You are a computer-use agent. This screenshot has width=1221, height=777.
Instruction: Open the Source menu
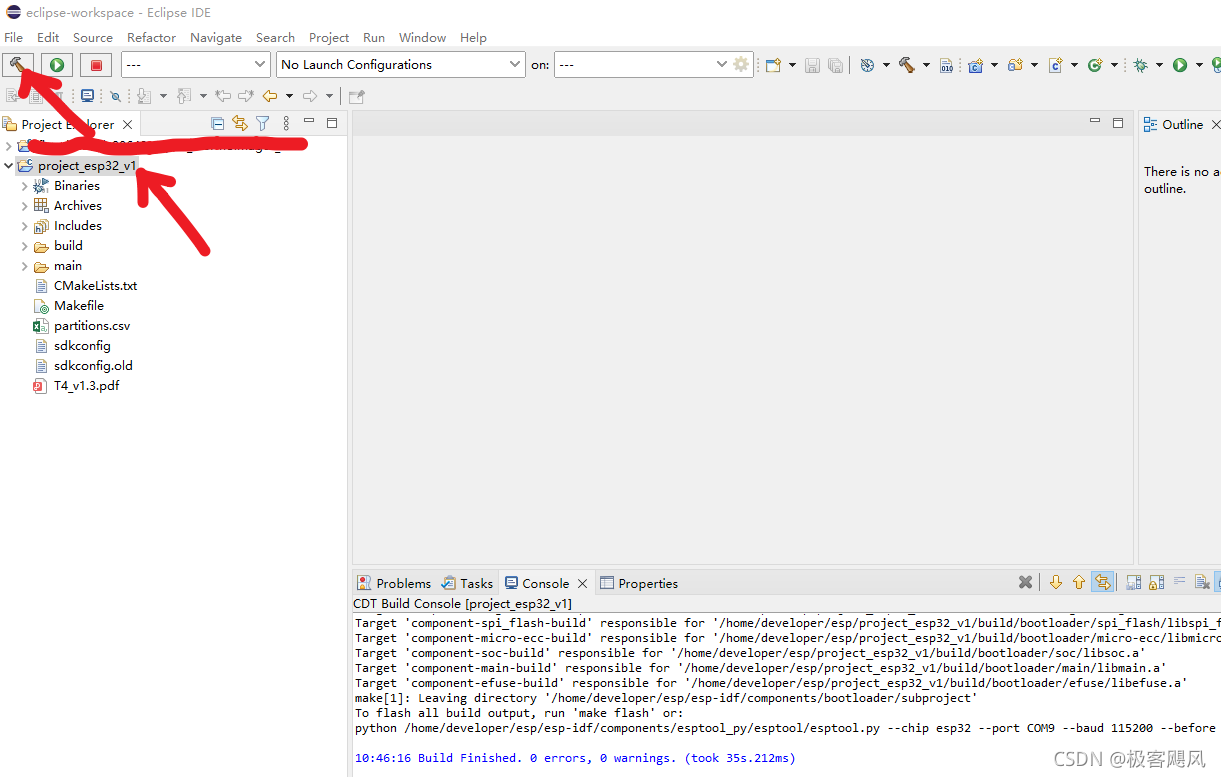pos(93,37)
